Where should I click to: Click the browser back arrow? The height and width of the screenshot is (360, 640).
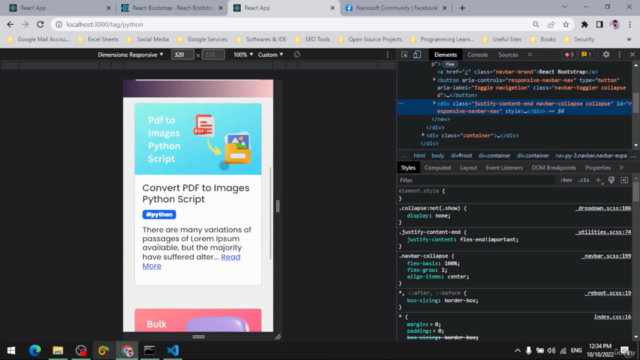pyautogui.click(x=10, y=24)
